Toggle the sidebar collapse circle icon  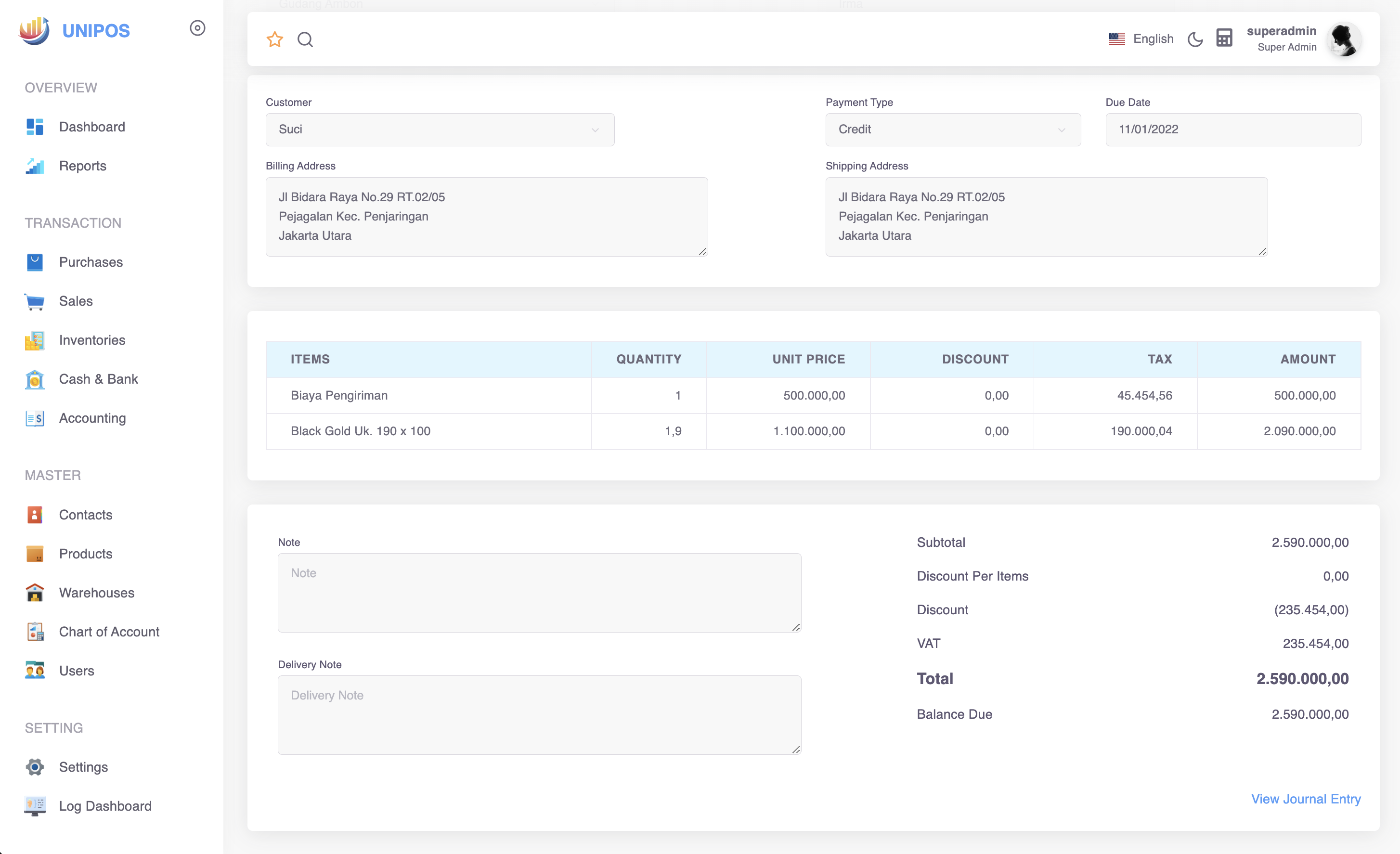pos(197,28)
